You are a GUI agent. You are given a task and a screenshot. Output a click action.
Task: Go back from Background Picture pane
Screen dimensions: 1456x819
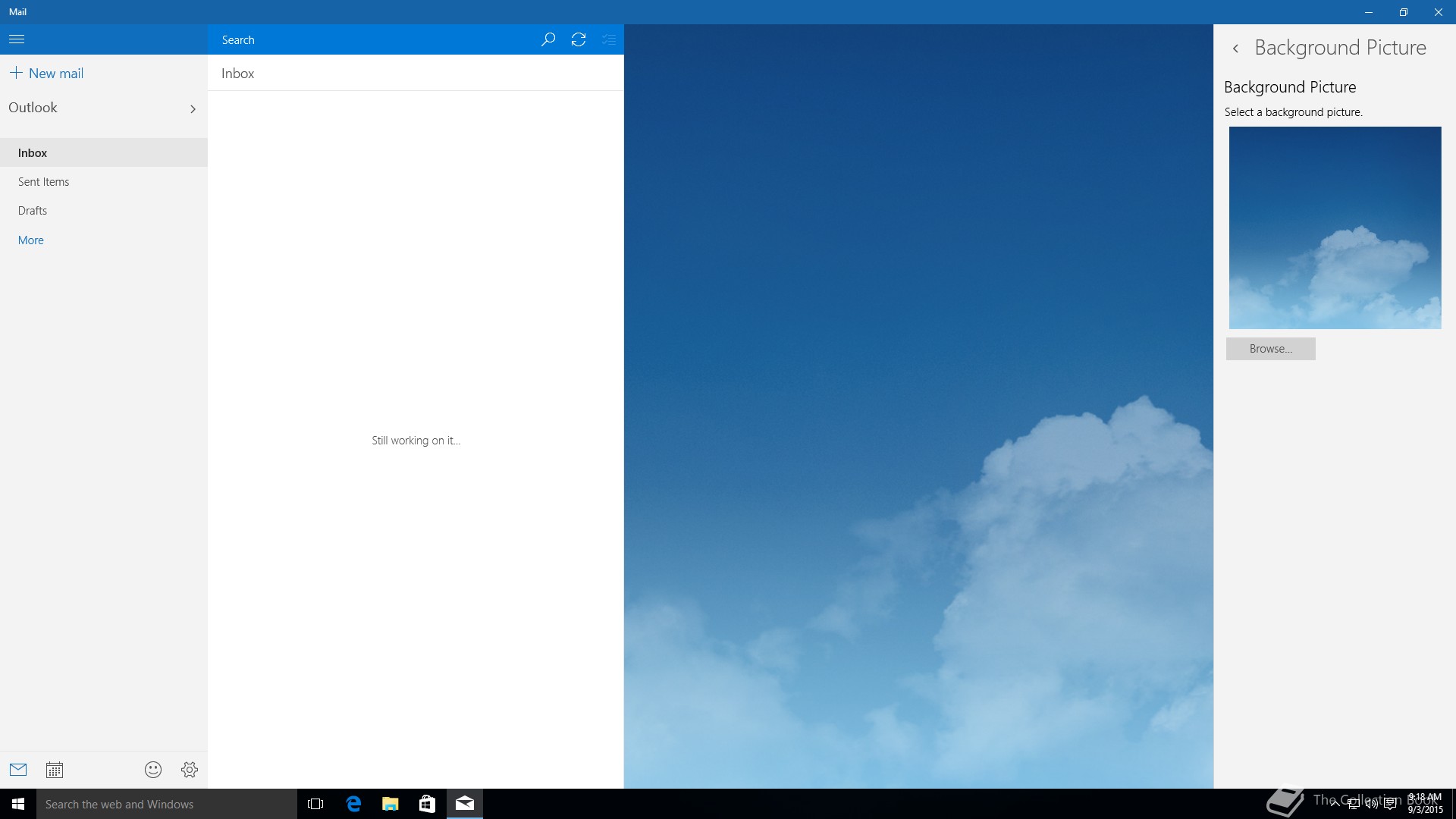click(1236, 49)
